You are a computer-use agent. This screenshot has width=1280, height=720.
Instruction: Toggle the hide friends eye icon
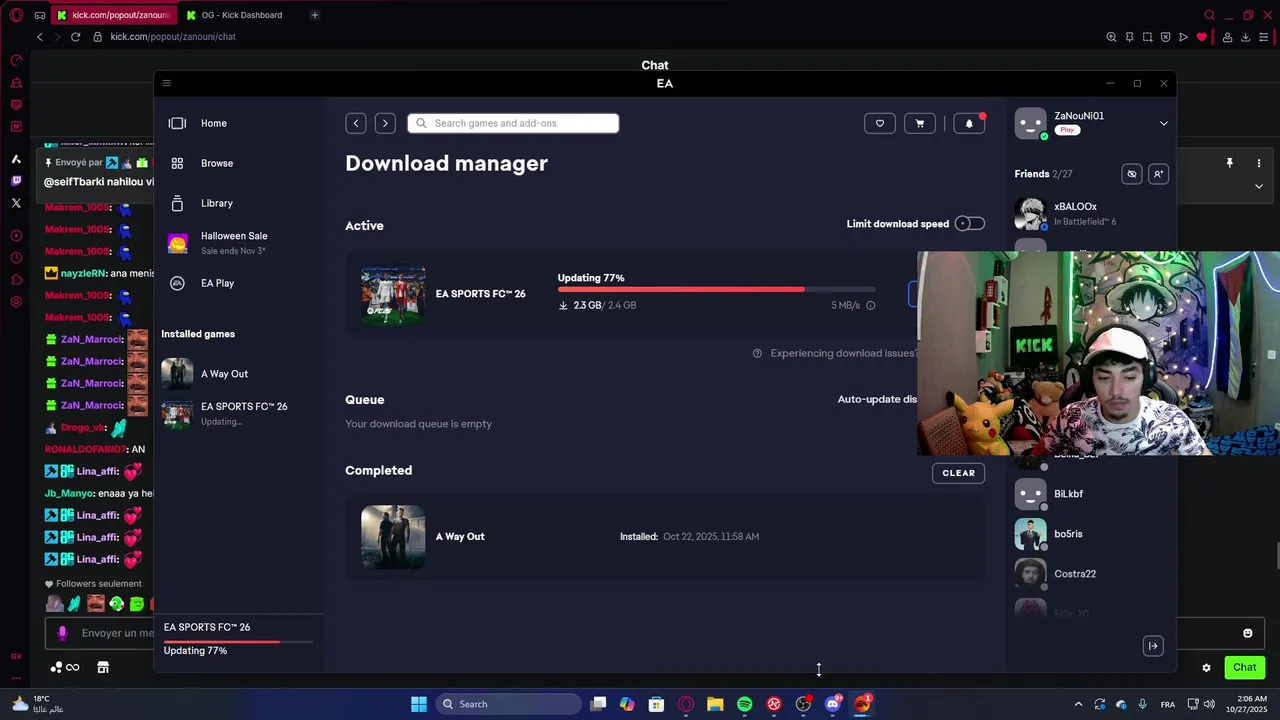coord(1132,174)
